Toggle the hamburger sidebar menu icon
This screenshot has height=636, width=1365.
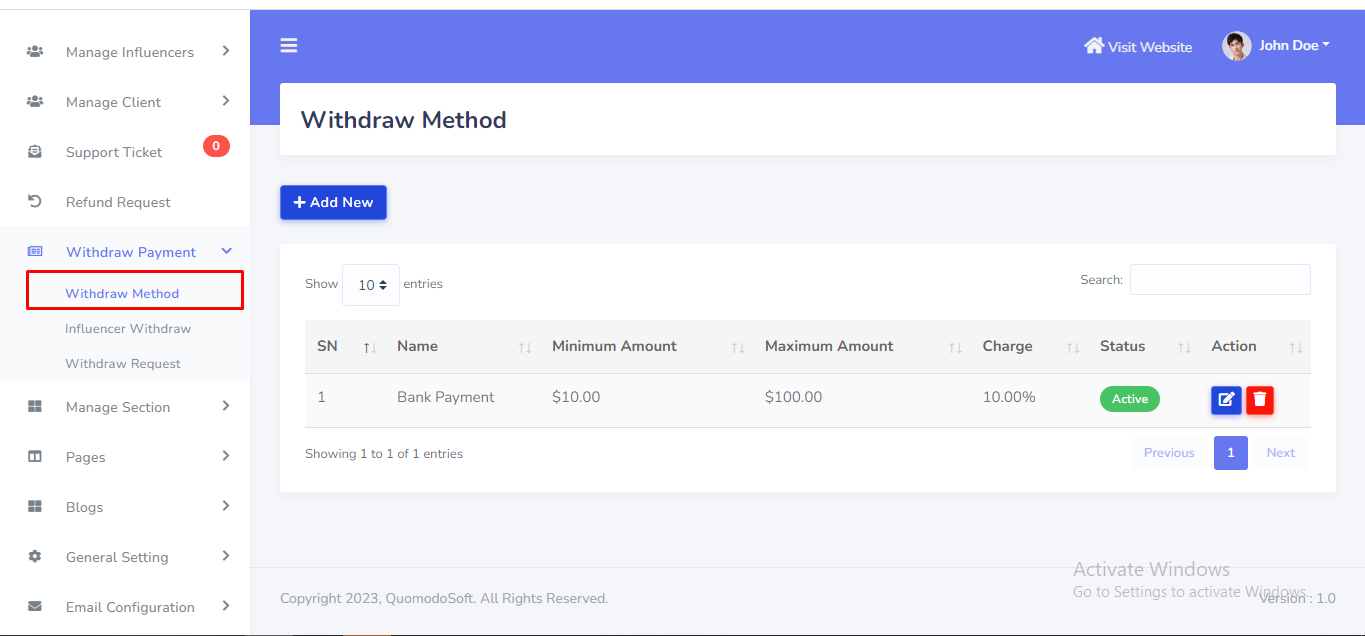(289, 45)
